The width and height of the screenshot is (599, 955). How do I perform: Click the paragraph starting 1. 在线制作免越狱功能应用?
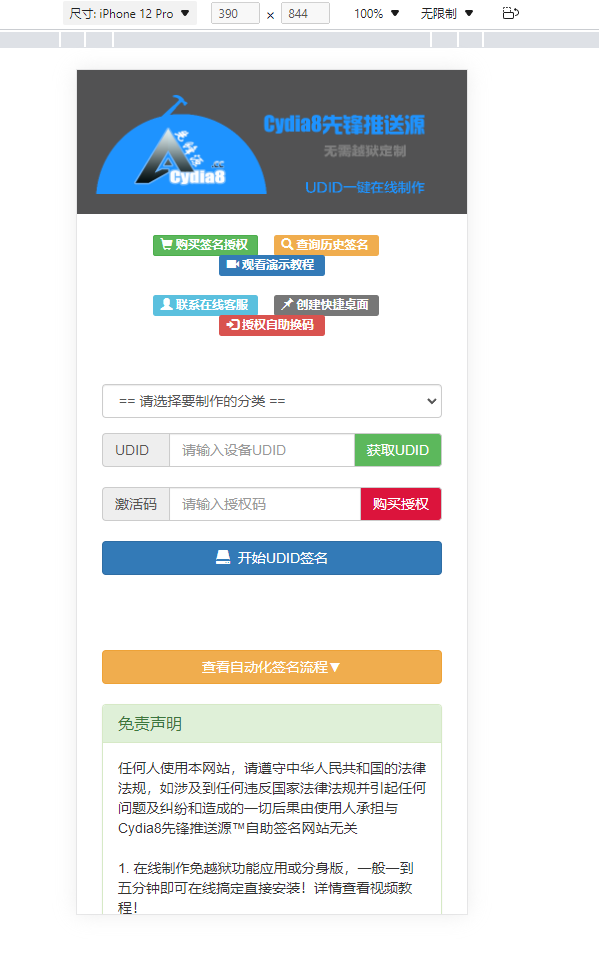pos(266,887)
